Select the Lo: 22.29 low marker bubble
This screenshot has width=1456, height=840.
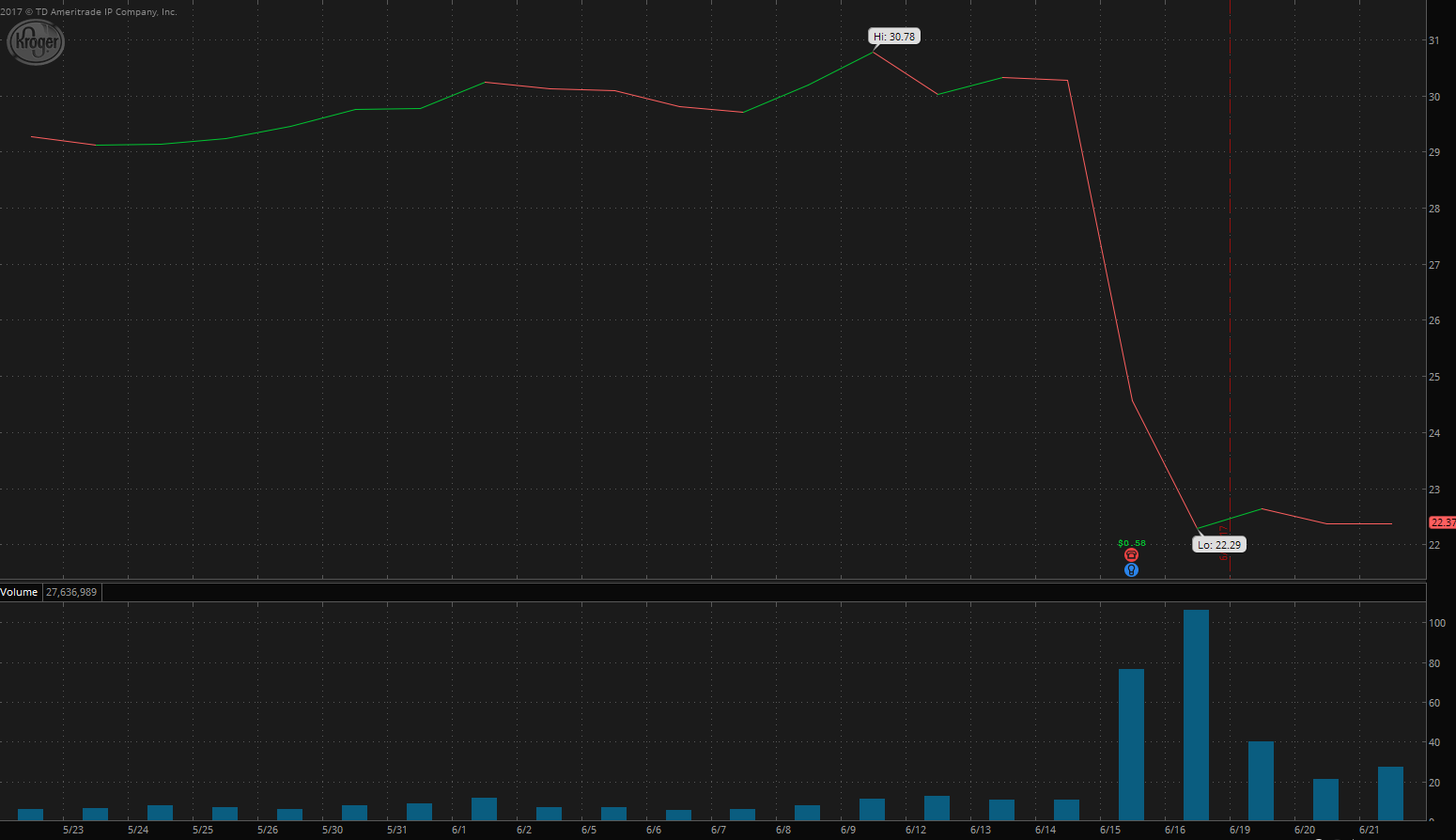(1218, 544)
